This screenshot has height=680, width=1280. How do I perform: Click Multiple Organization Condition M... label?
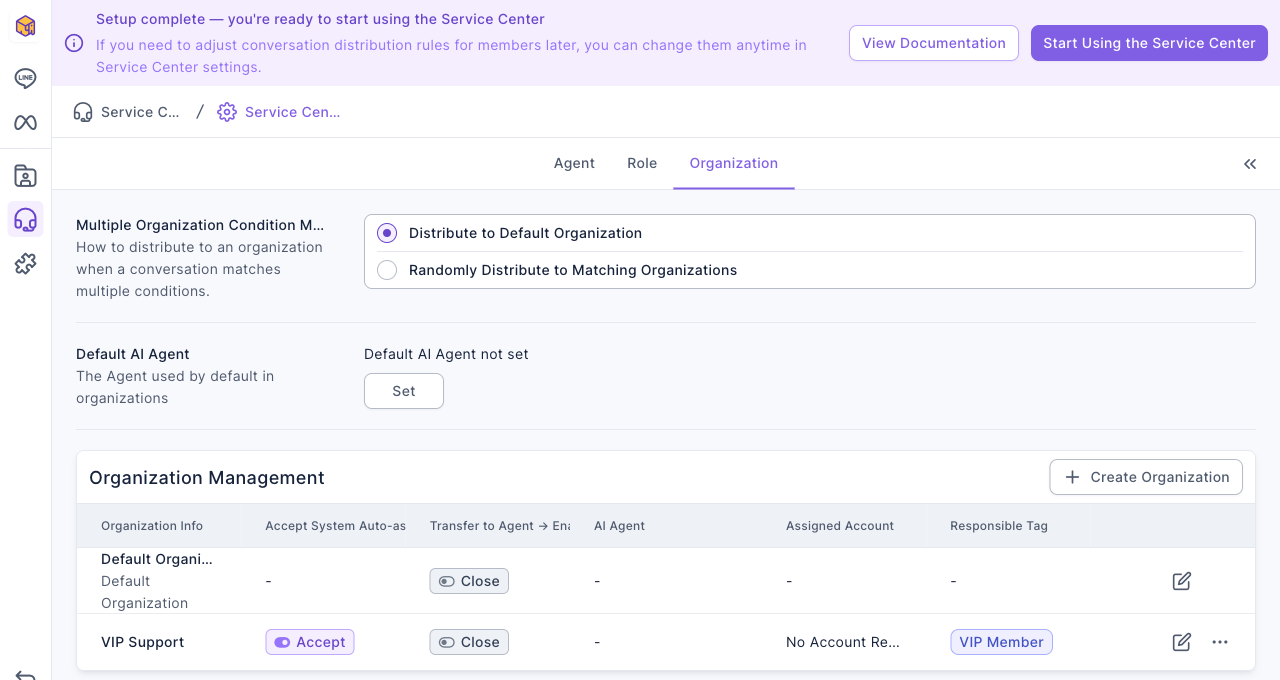[x=200, y=225]
